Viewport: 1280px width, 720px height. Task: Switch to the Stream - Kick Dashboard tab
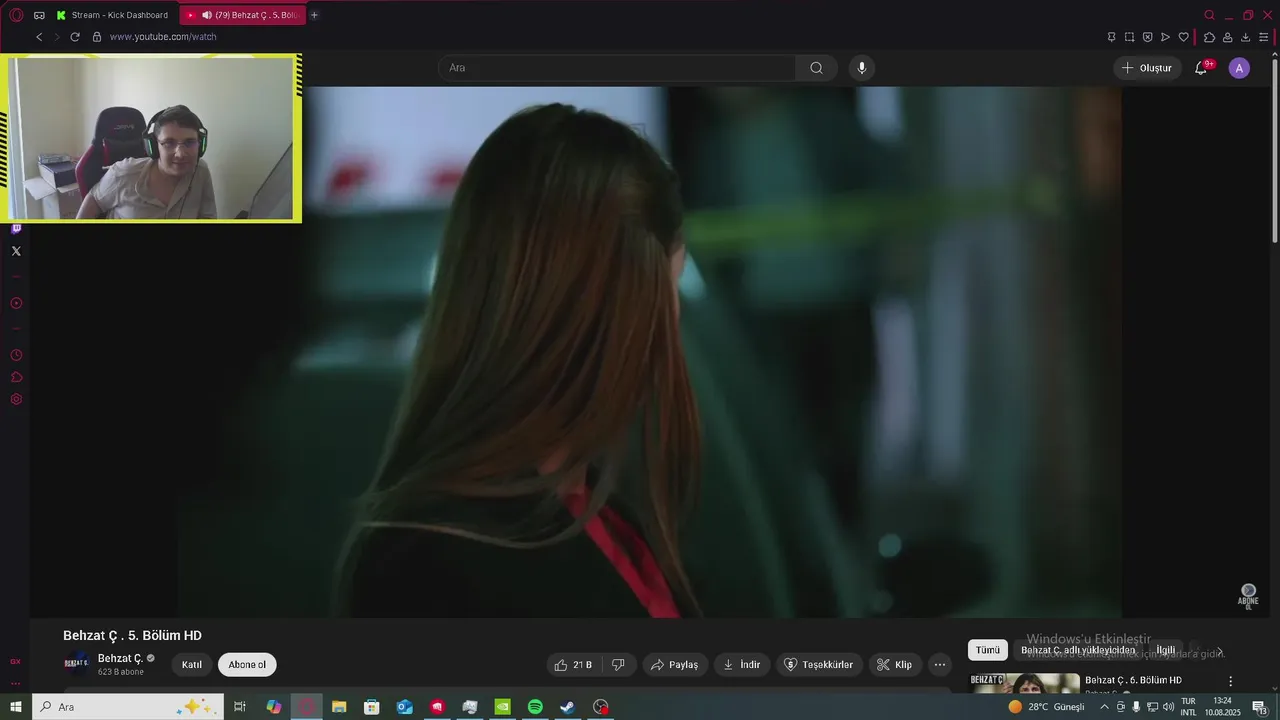(x=113, y=15)
